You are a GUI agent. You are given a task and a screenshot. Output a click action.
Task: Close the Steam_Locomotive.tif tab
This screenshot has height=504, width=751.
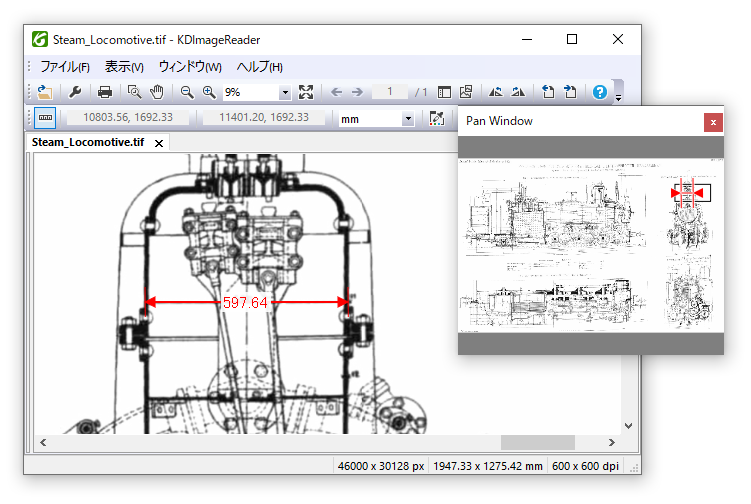159,143
